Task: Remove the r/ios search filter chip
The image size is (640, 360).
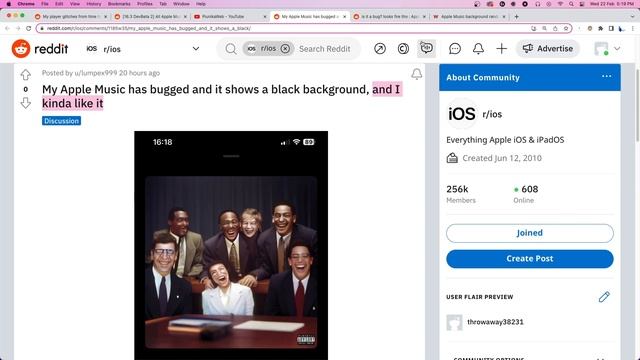Action: coord(285,49)
